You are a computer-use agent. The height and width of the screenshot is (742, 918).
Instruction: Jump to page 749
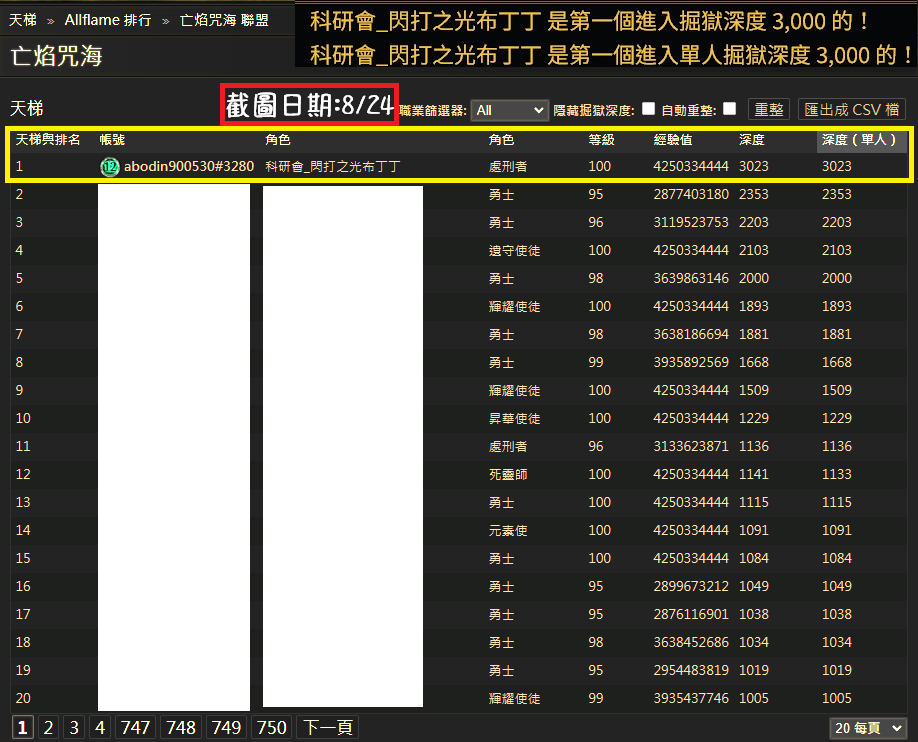226,727
